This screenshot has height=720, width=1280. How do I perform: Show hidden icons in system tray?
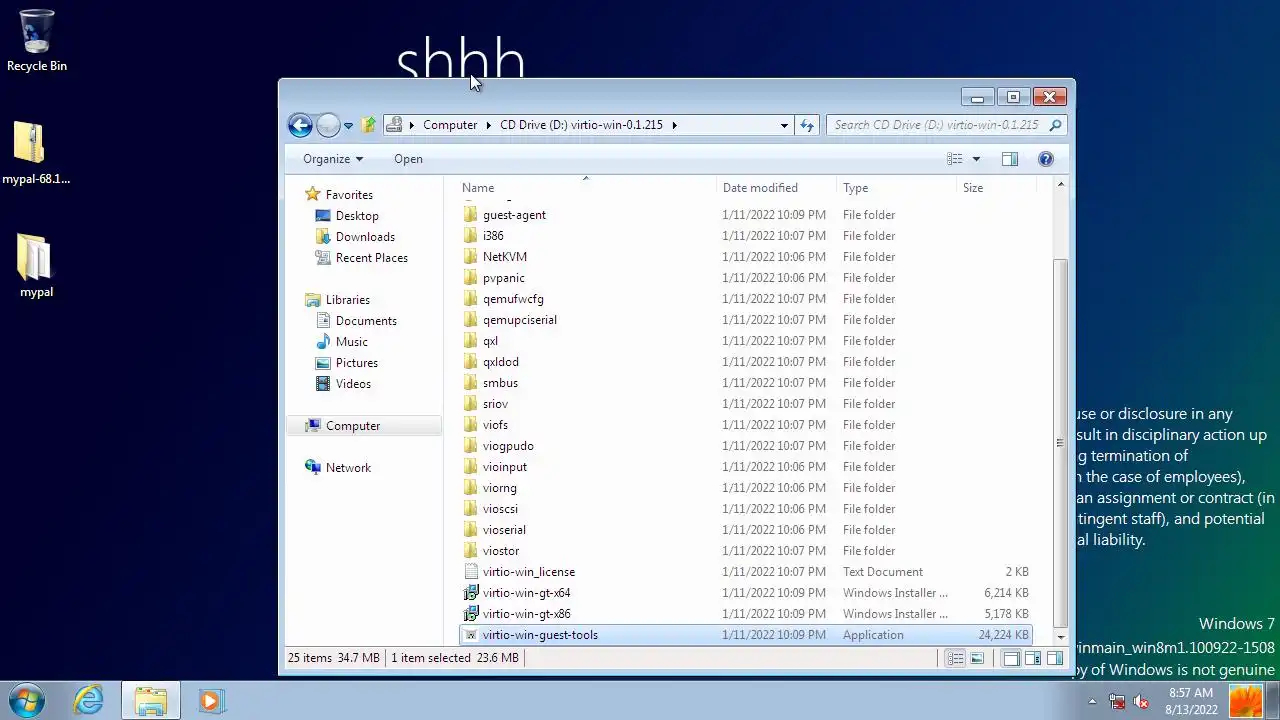click(x=1092, y=701)
